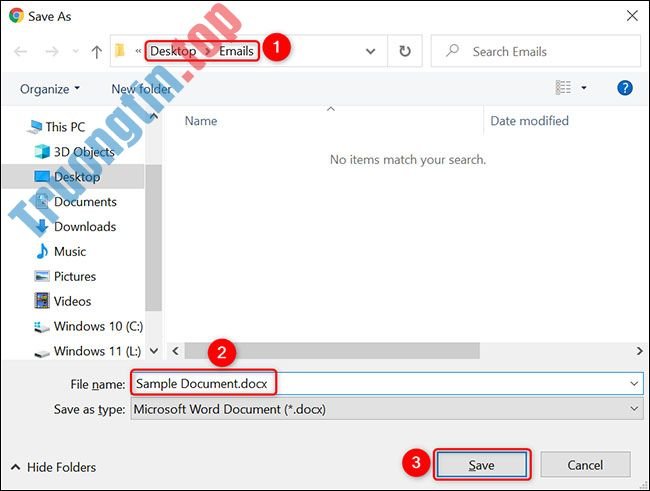Image resolution: width=650 pixels, height=491 pixels.
Task: Change the view layout icon
Action: click(563, 88)
